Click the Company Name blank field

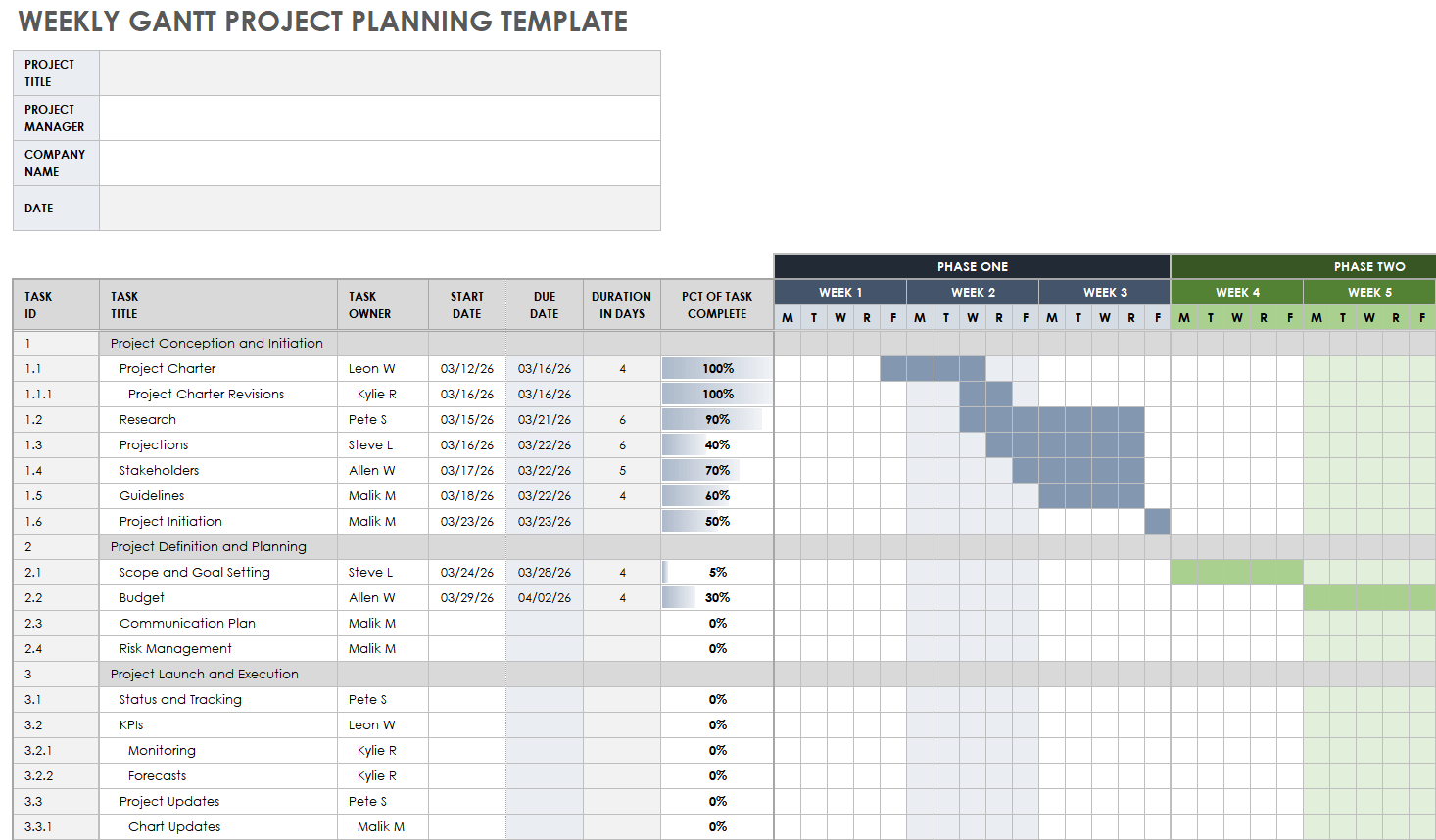379,163
